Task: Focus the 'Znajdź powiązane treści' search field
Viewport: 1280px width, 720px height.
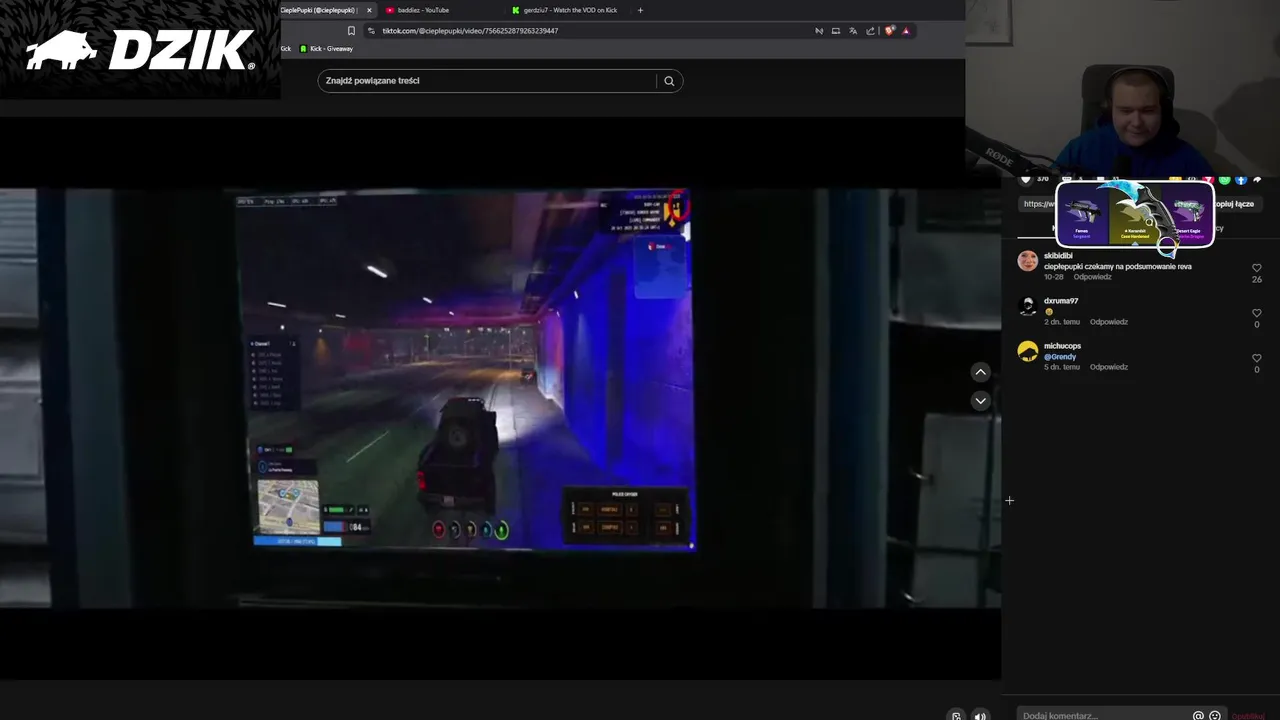Action: (488, 81)
